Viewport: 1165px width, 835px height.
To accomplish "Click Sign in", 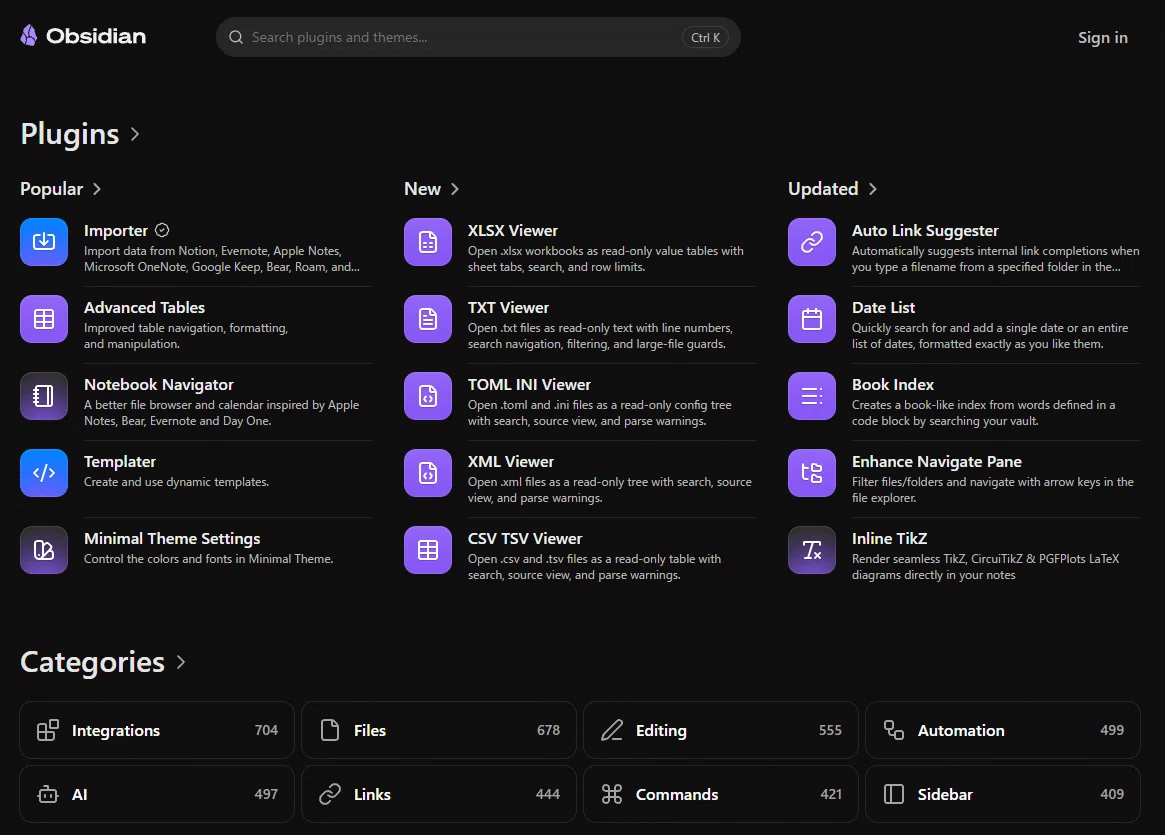I will (1103, 37).
